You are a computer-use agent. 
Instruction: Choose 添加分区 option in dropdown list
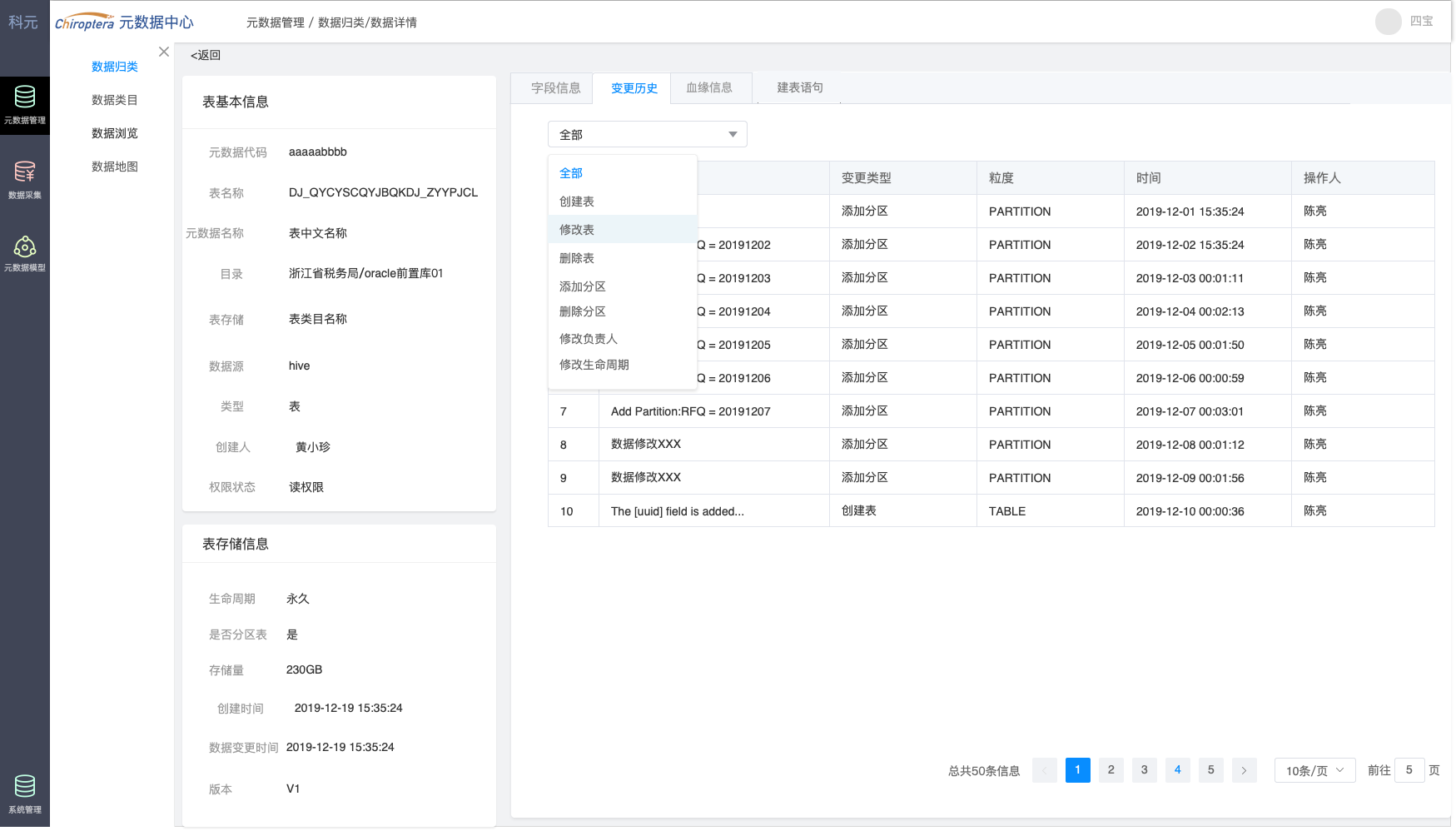click(x=623, y=286)
